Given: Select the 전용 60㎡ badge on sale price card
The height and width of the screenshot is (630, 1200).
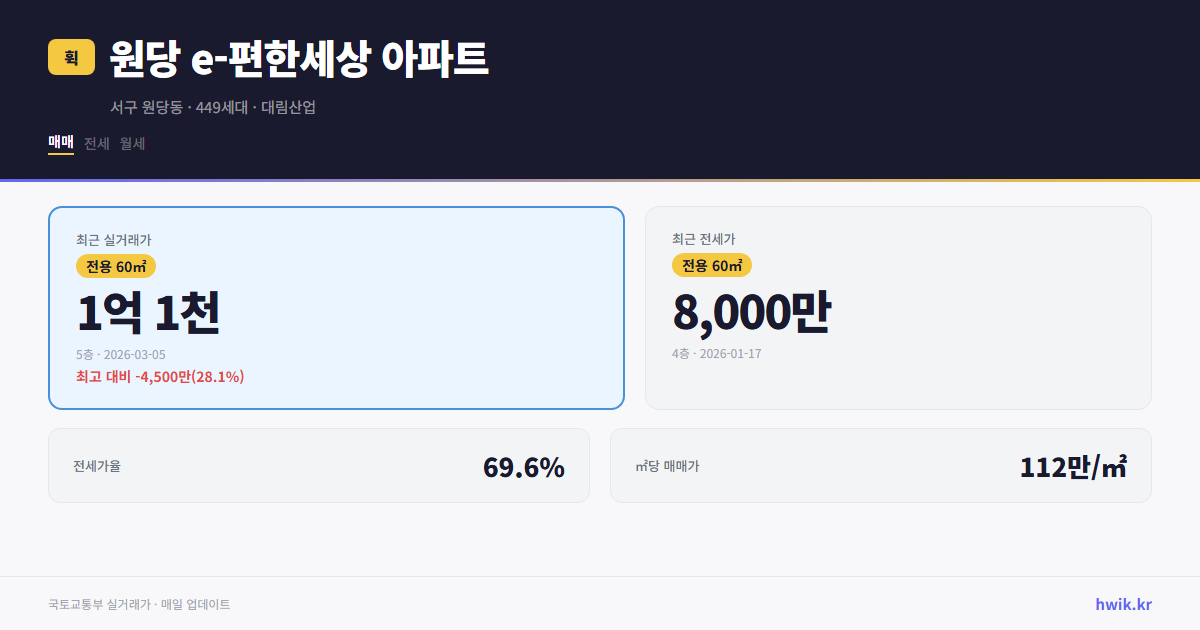Looking at the screenshot, I should coord(113,266).
